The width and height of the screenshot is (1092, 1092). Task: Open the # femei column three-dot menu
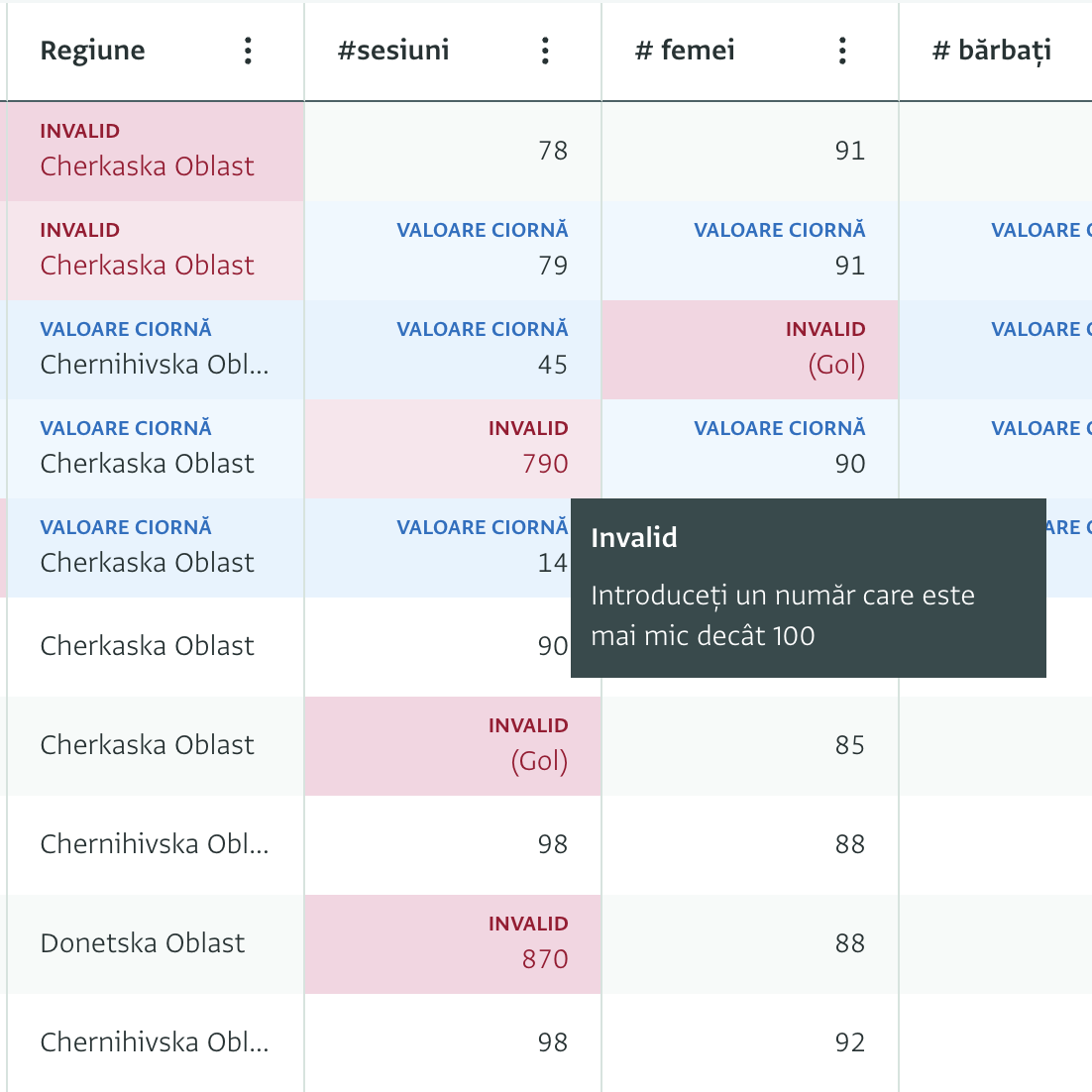(842, 51)
